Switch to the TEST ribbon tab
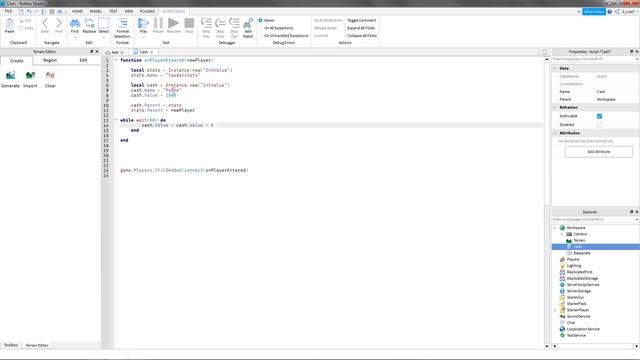This screenshot has height=360, width=640. [x=113, y=11]
